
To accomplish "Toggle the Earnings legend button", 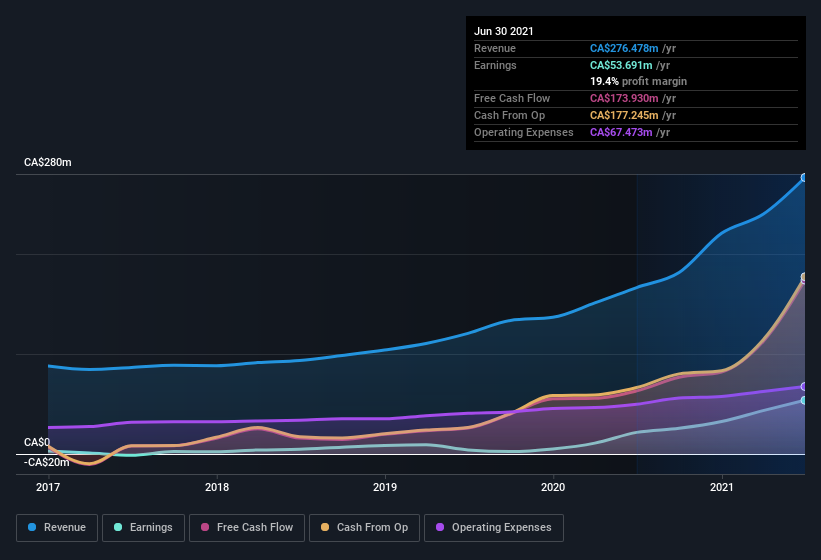I will click(143, 528).
